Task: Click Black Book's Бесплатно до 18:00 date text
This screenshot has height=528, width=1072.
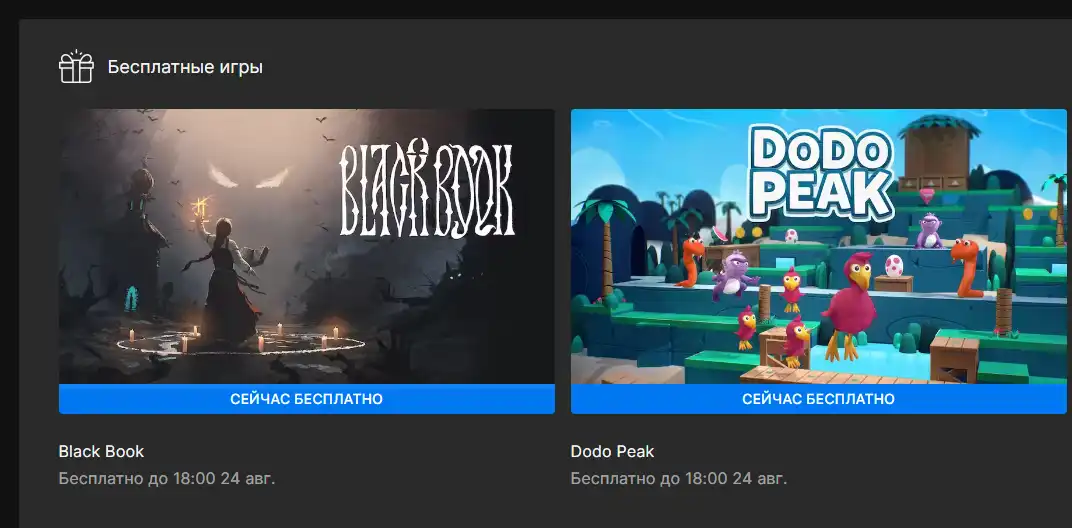Action: [x=167, y=478]
